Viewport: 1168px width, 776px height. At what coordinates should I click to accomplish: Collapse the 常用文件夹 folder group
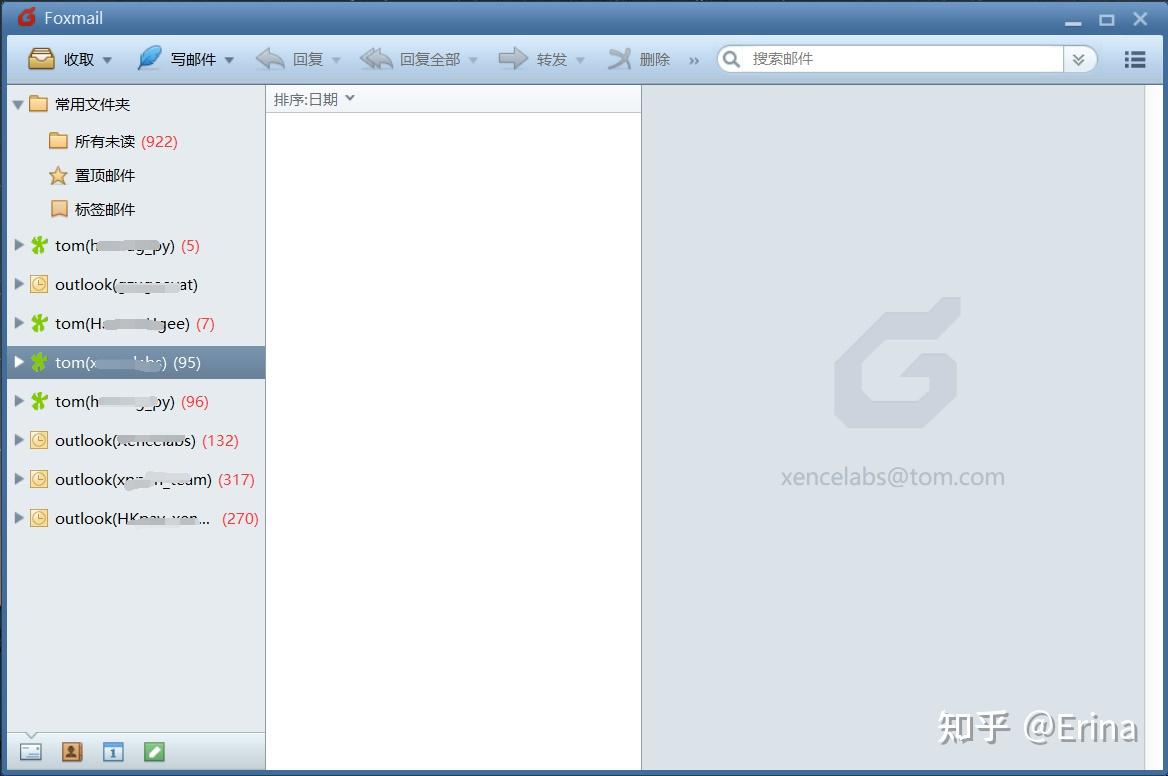[x=17, y=103]
